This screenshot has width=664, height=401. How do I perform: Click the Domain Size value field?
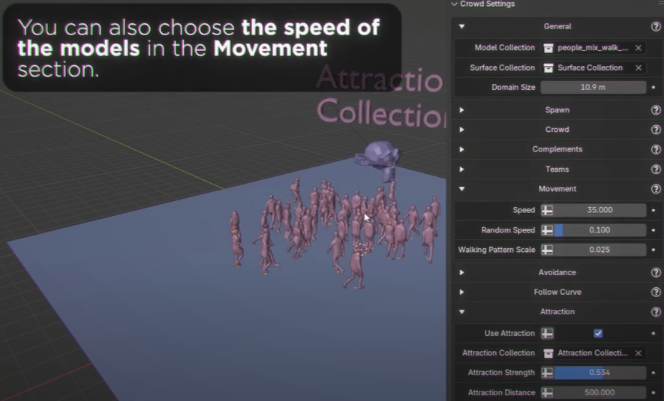point(592,87)
